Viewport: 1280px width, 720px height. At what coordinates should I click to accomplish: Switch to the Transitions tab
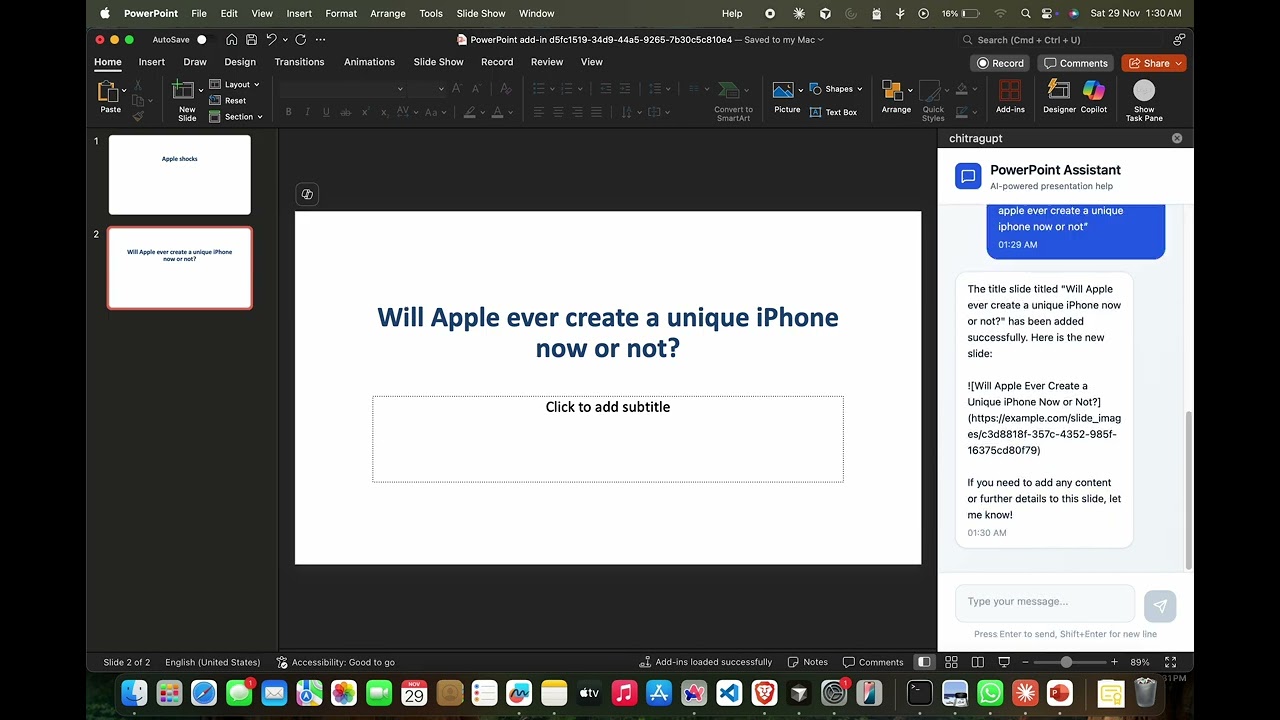(299, 62)
